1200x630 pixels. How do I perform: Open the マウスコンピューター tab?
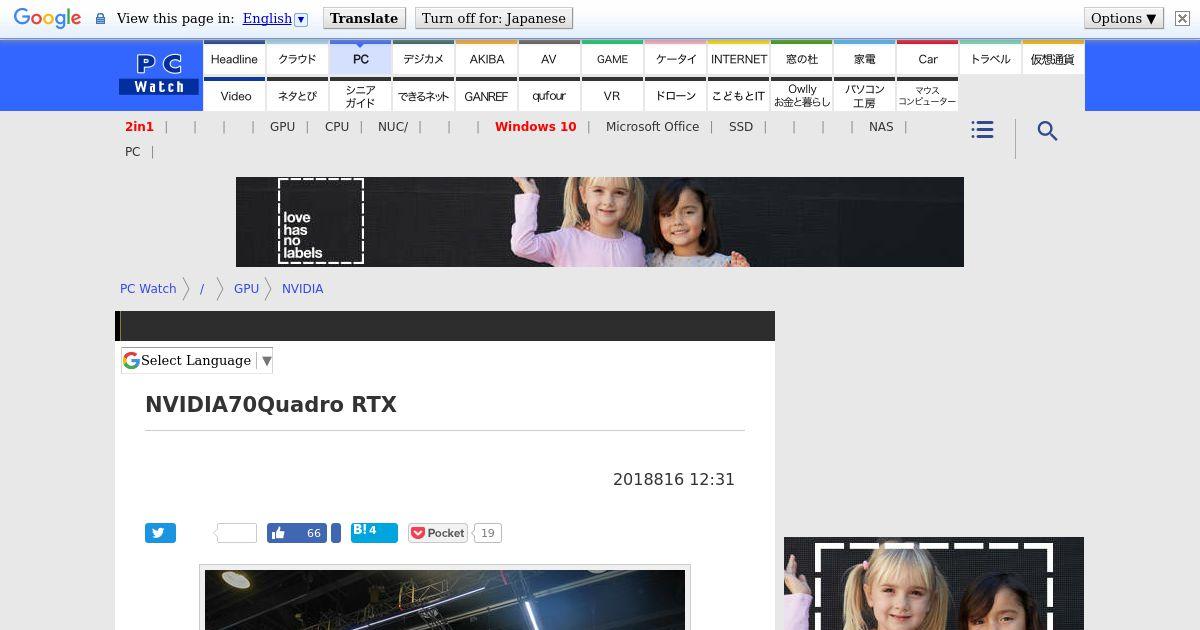pos(927,95)
